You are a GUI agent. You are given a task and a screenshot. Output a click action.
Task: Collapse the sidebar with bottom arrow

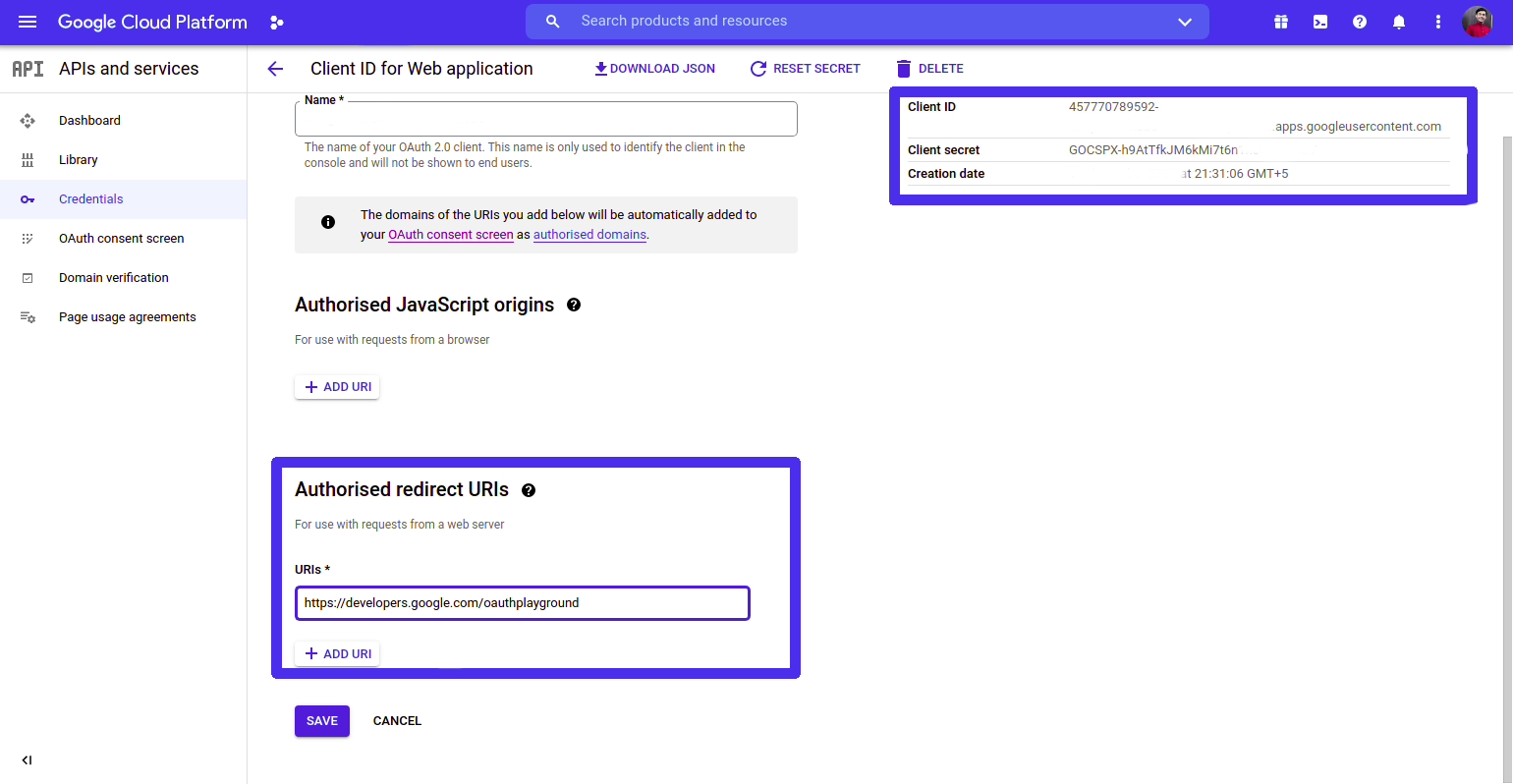pyautogui.click(x=27, y=760)
